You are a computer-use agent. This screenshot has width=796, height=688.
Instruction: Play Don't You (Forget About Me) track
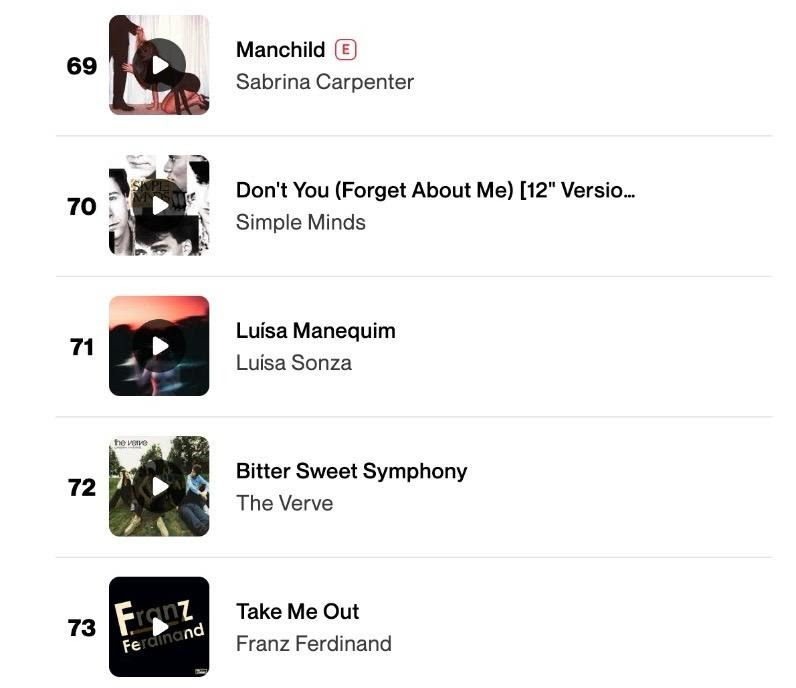(160, 206)
